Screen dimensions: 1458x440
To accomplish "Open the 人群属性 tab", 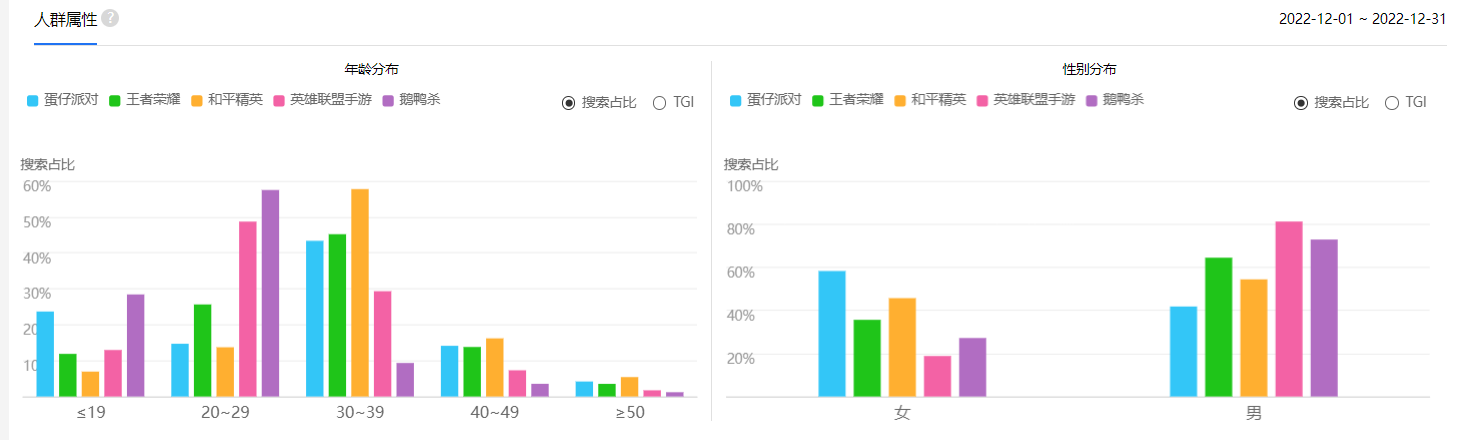I will 65,19.
